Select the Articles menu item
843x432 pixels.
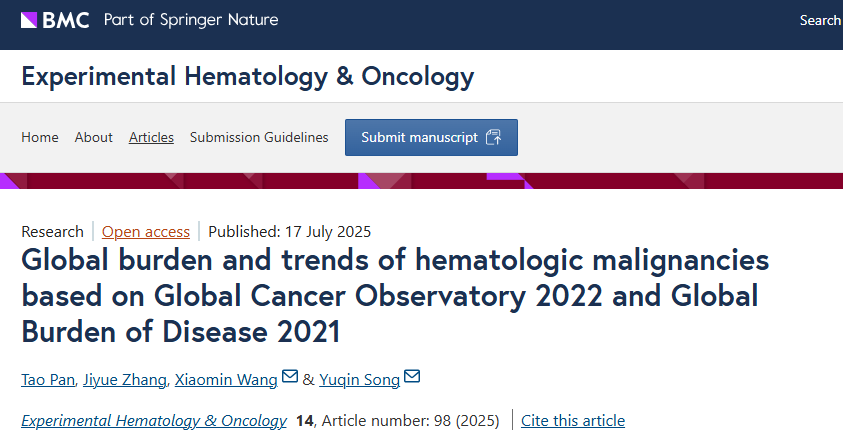coord(151,138)
